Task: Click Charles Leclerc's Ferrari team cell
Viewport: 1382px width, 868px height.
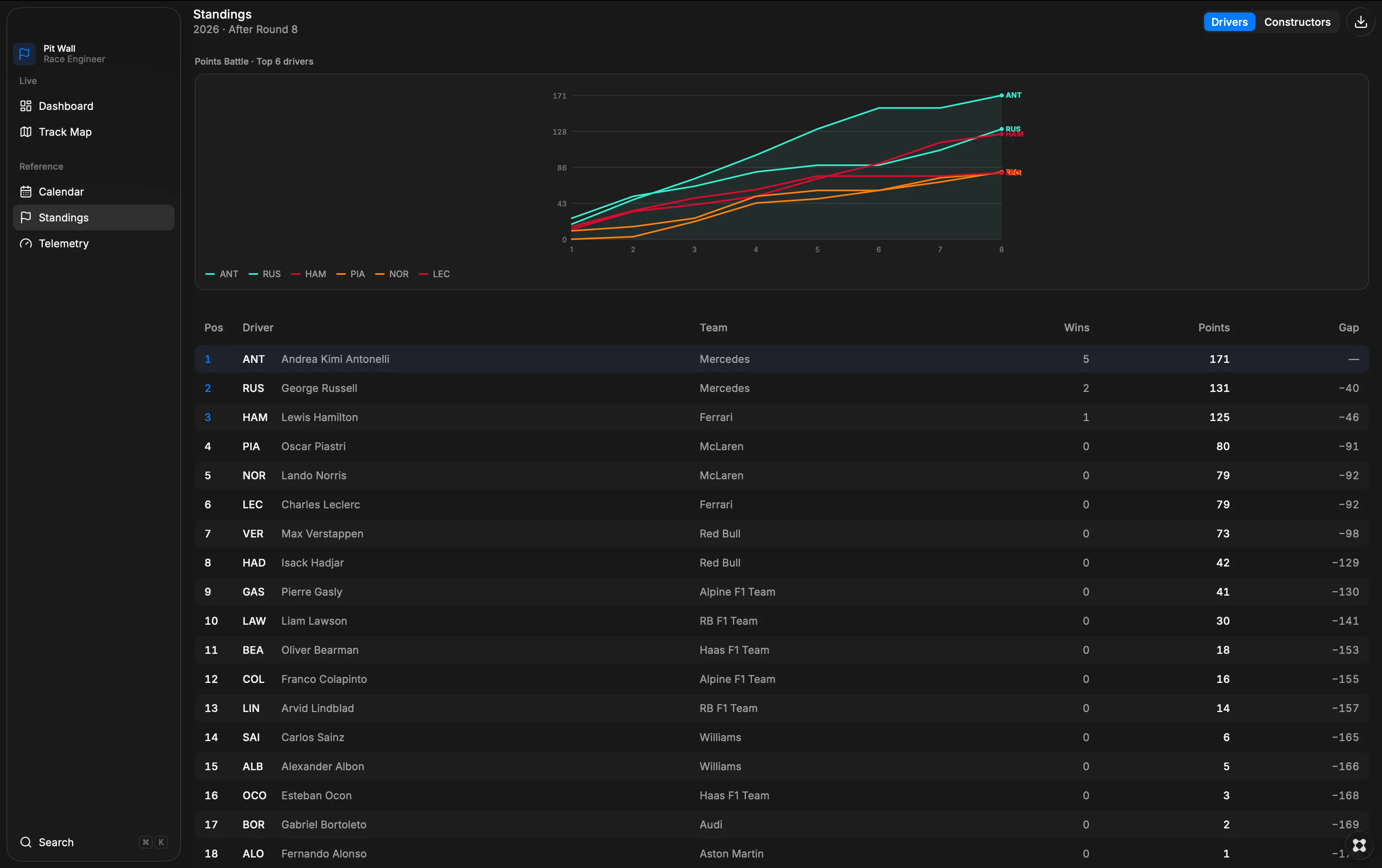Action: point(716,505)
